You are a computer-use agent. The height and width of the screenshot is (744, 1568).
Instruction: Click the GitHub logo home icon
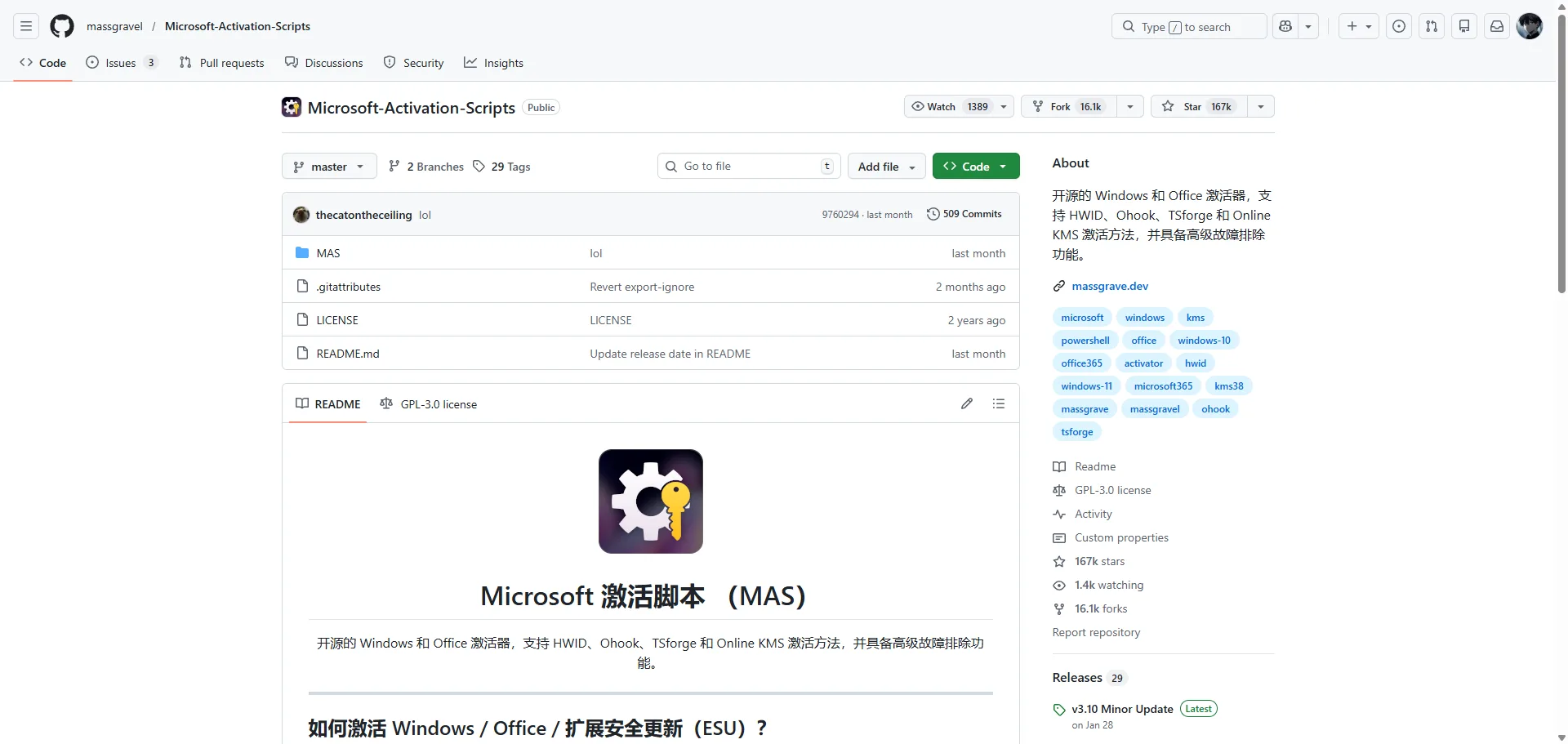click(x=62, y=26)
